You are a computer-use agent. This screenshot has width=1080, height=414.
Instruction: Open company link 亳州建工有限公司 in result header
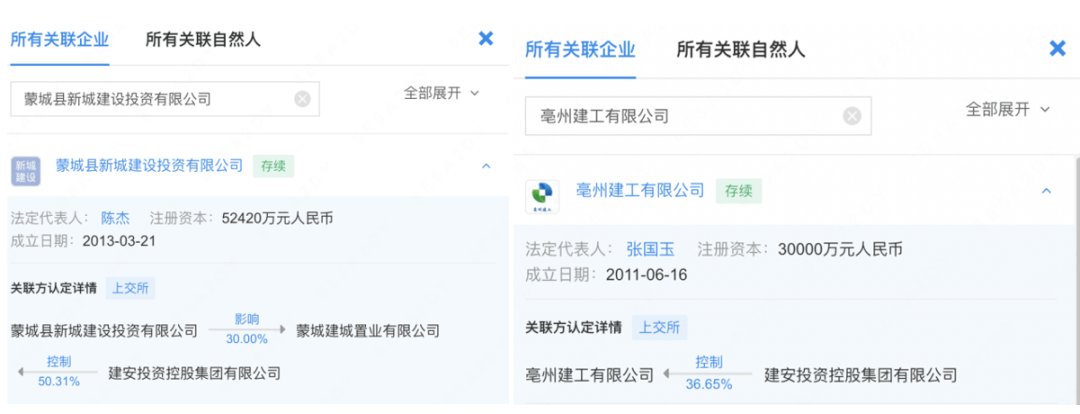pyautogui.click(x=640, y=190)
